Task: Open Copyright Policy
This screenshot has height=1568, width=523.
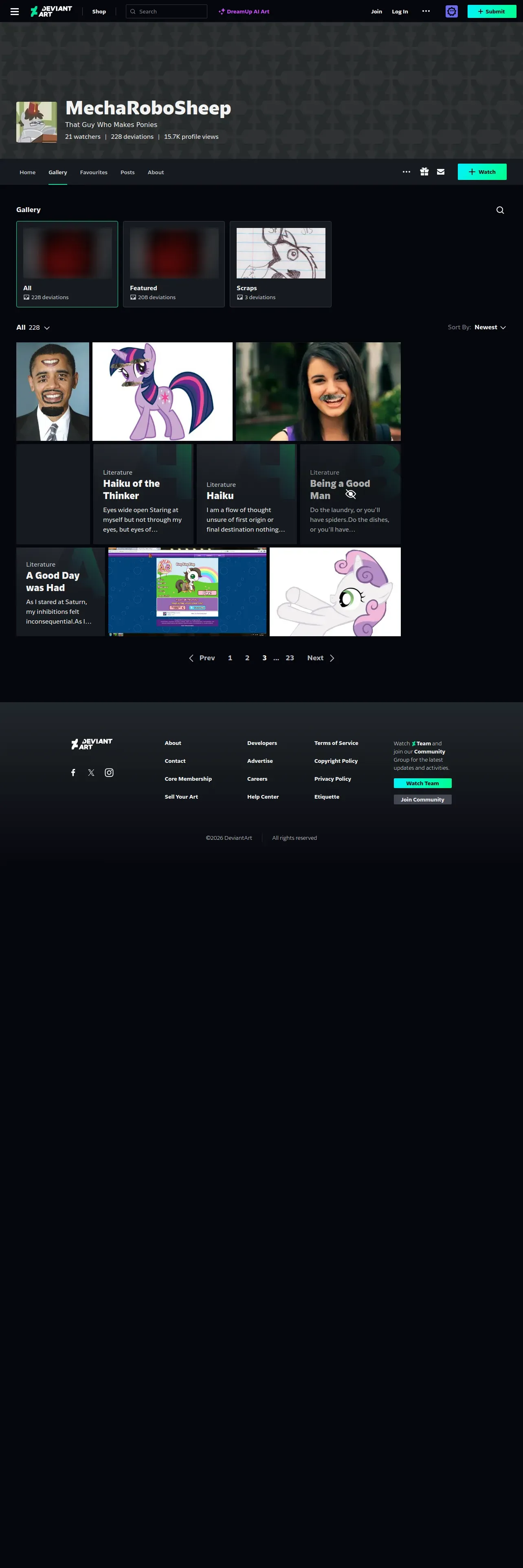Action: coord(336,761)
